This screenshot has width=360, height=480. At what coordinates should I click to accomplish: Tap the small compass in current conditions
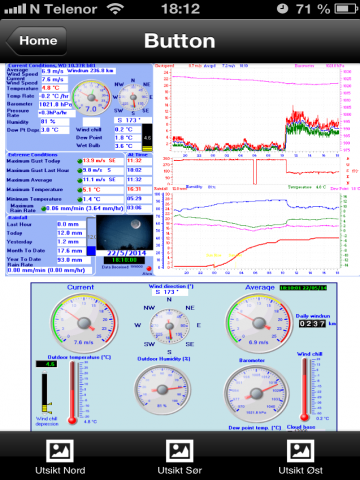click(133, 97)
